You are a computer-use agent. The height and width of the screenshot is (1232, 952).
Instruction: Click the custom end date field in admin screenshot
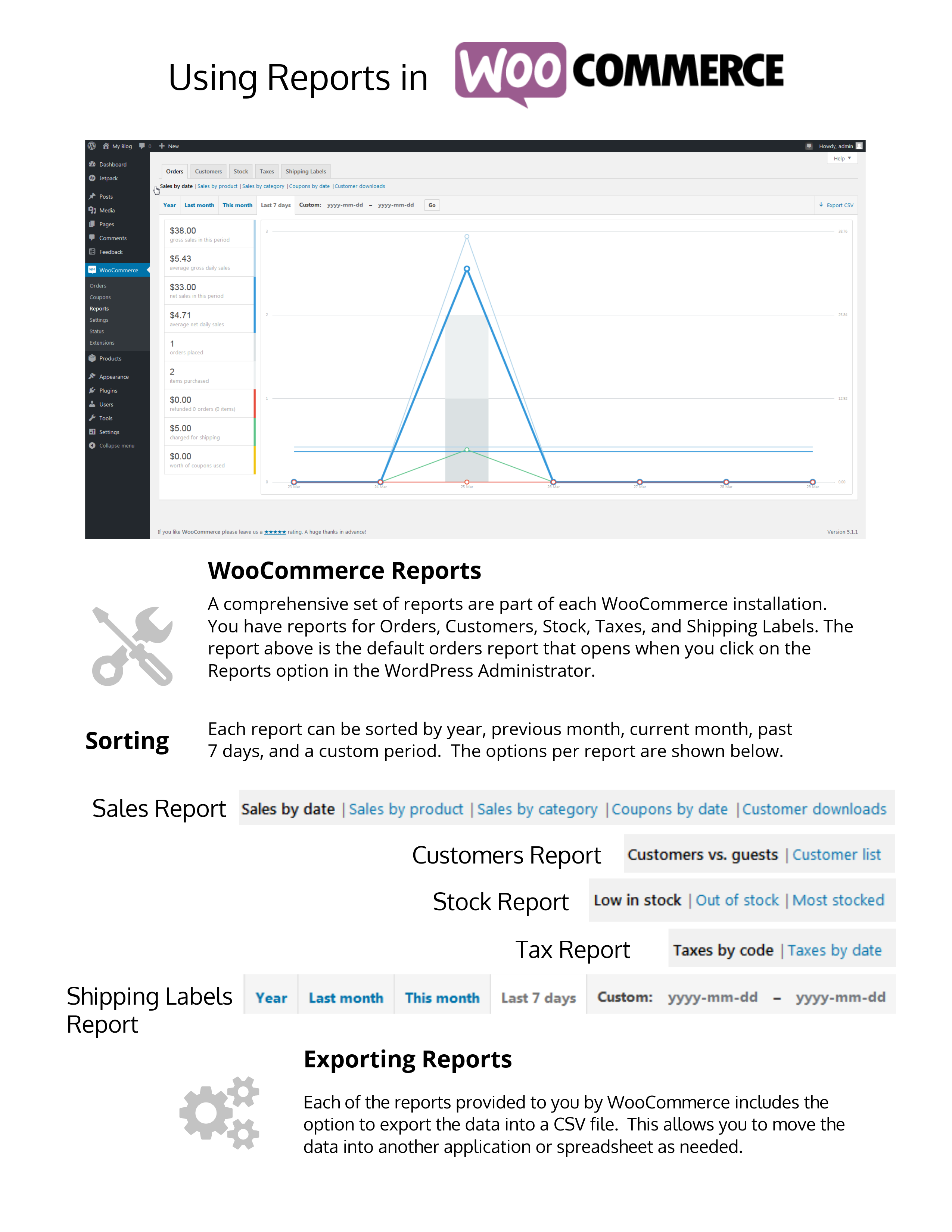click(396, 205)
